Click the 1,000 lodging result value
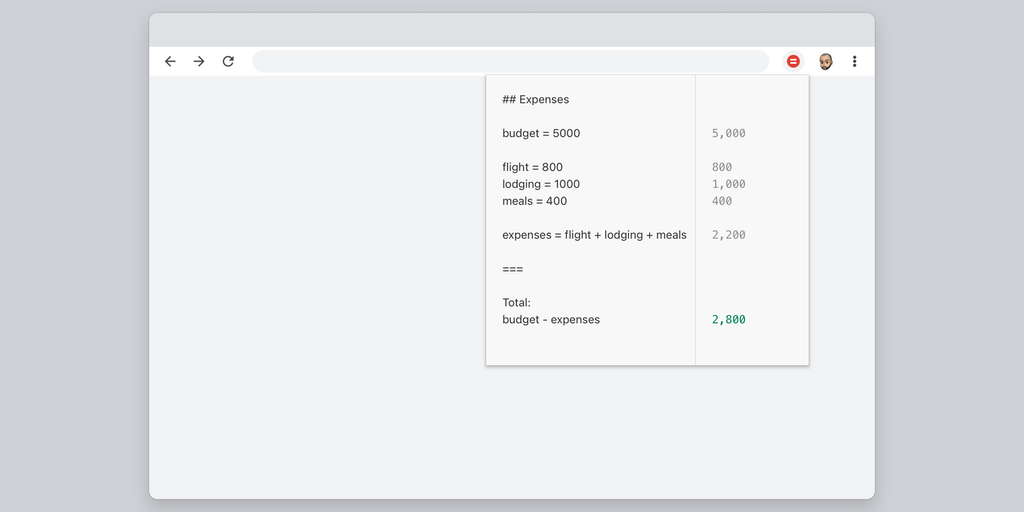Screen dimensions: 1024x512 [729, 184]
